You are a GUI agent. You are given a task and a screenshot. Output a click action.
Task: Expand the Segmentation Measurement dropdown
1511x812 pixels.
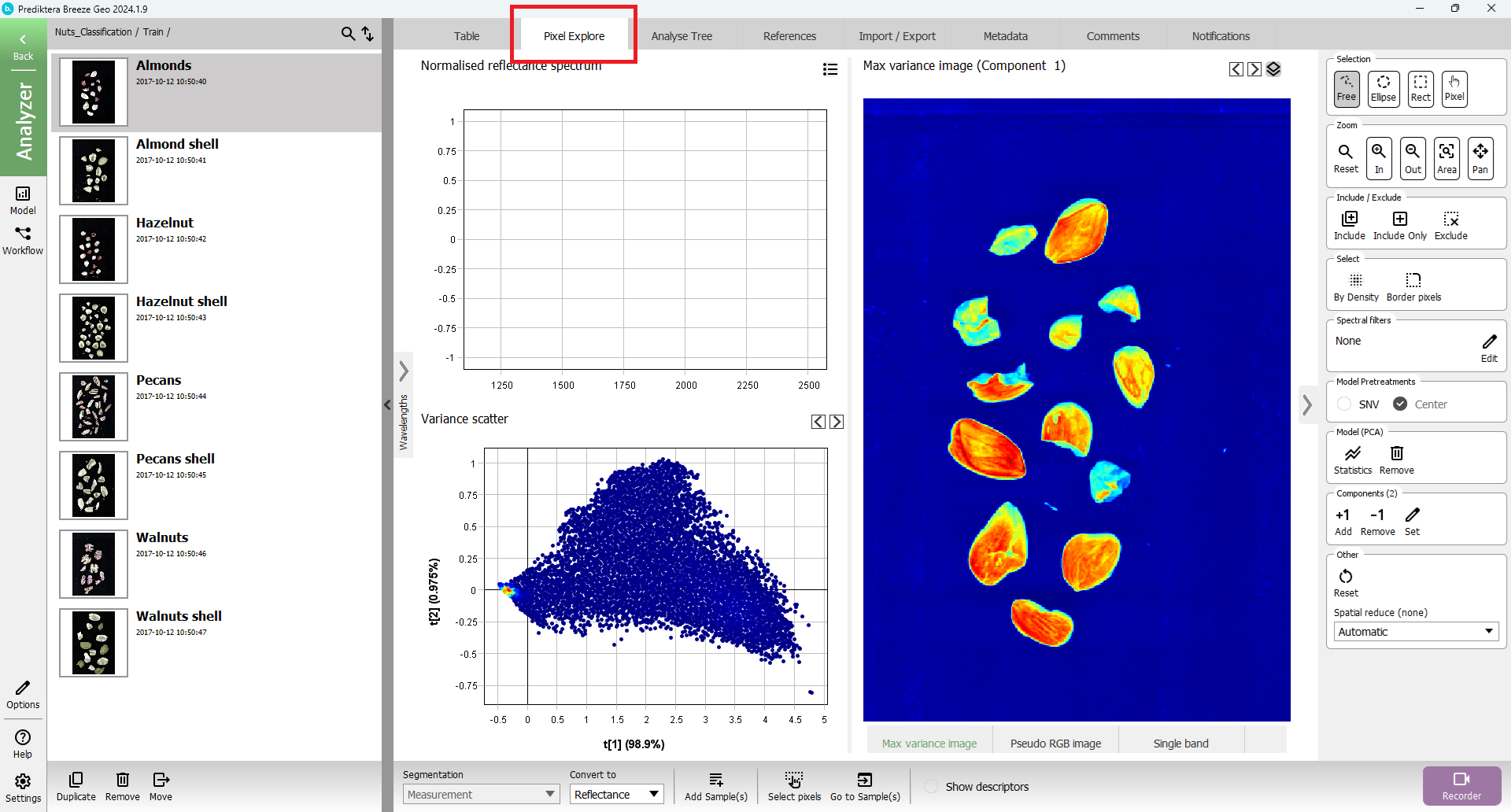coord(482,795)
